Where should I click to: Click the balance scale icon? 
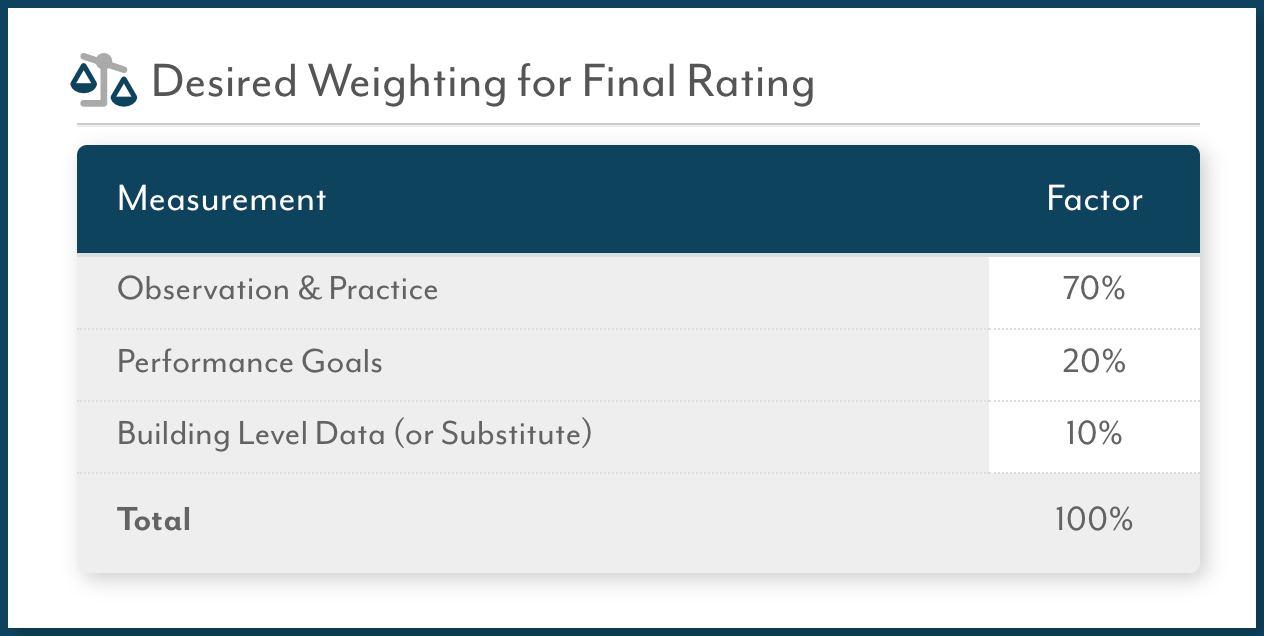(103, 80)
